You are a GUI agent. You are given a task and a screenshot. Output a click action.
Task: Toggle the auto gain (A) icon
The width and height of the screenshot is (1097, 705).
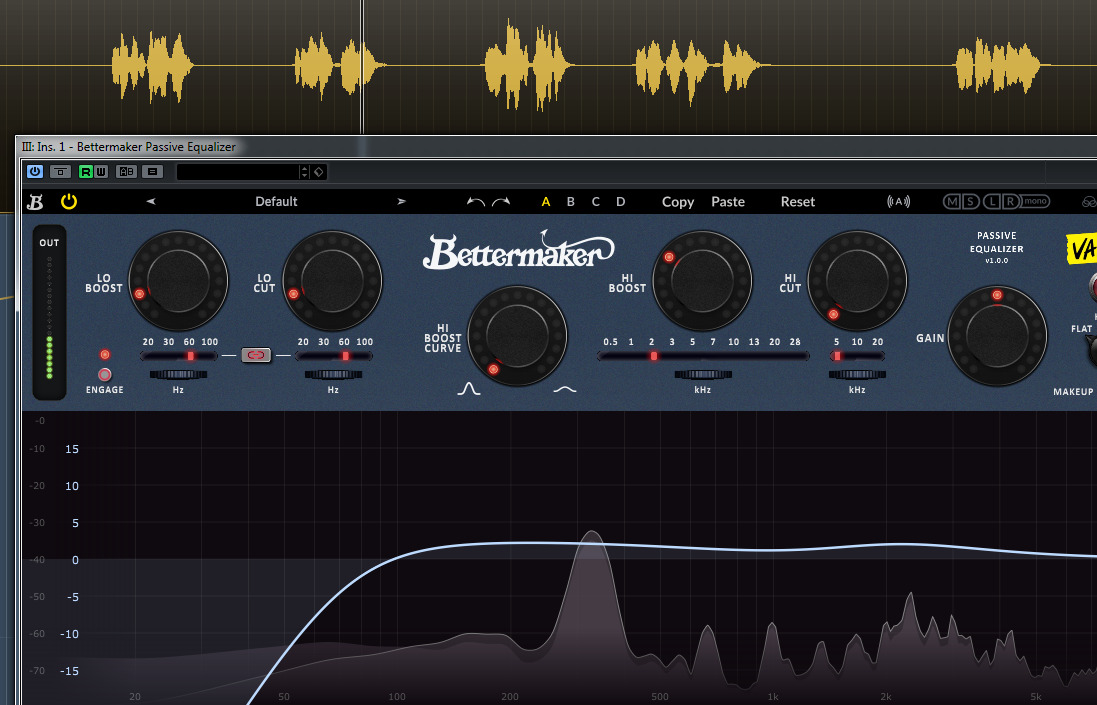click(898, 201)
